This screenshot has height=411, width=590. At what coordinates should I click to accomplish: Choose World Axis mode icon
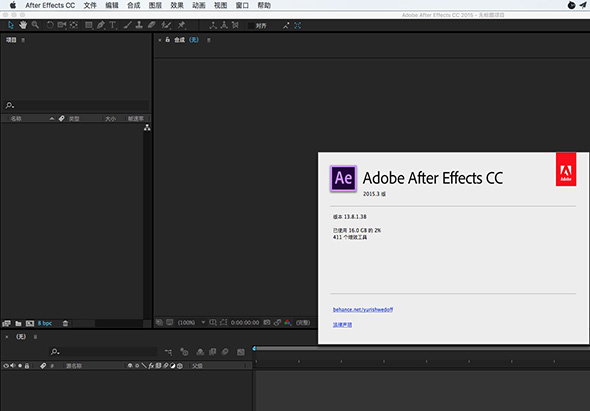224,25
